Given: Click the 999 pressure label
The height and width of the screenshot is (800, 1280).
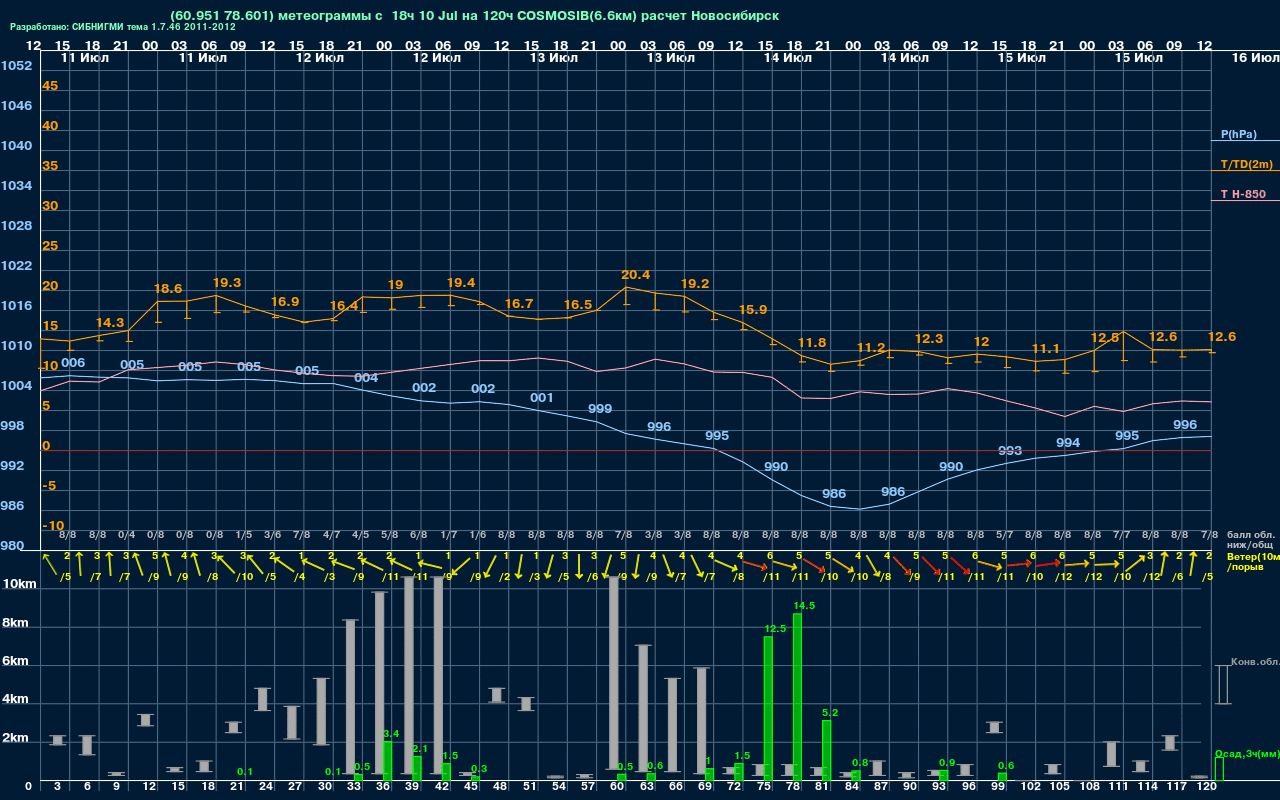Looking at the screenshot, I should tap(600, 409).
